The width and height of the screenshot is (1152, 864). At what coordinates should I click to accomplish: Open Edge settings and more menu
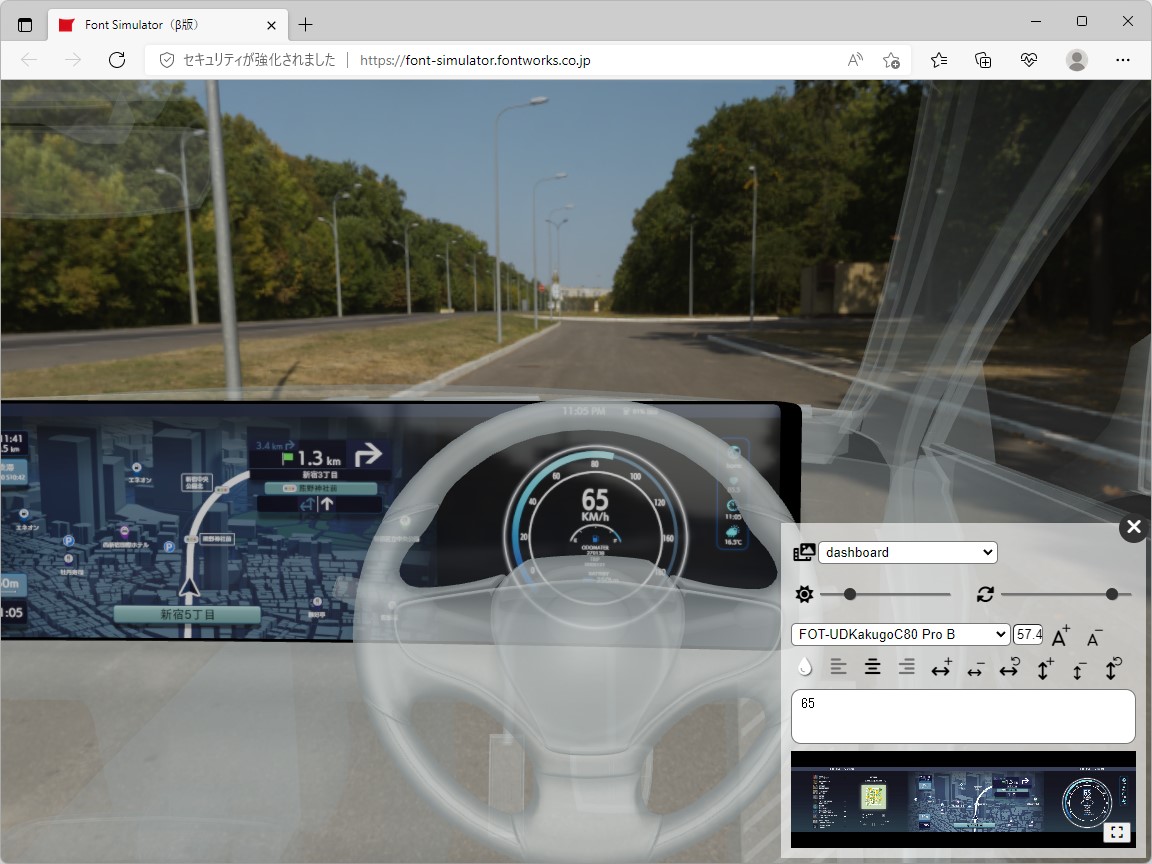(x=1123, y=60)
